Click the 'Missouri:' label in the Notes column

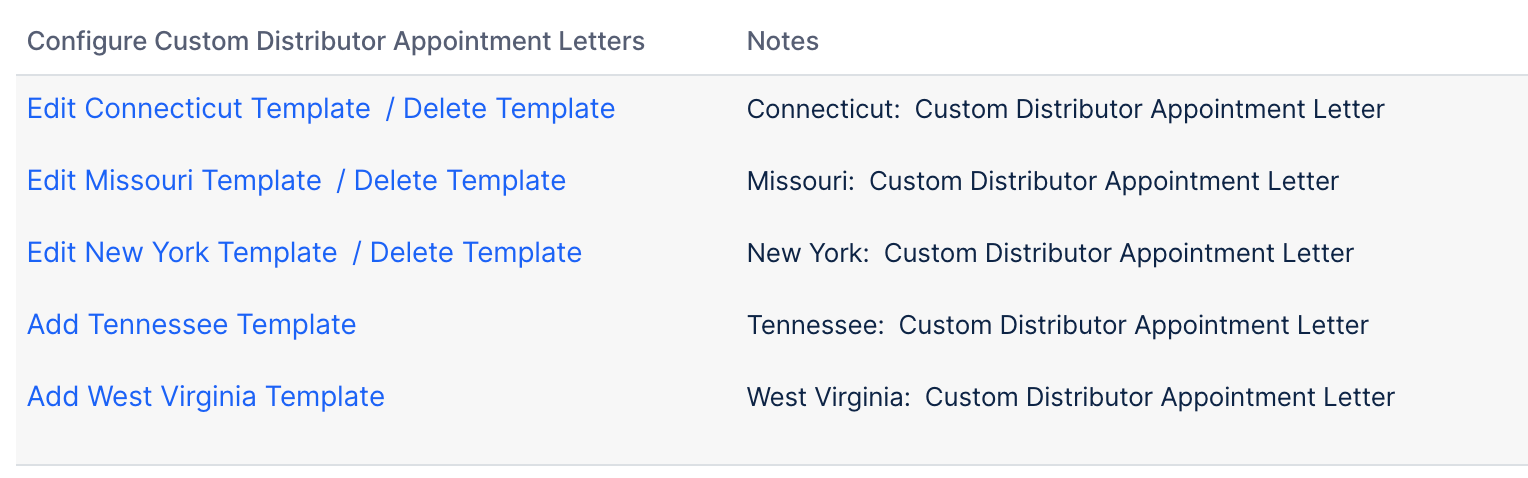tap(801, 181)
